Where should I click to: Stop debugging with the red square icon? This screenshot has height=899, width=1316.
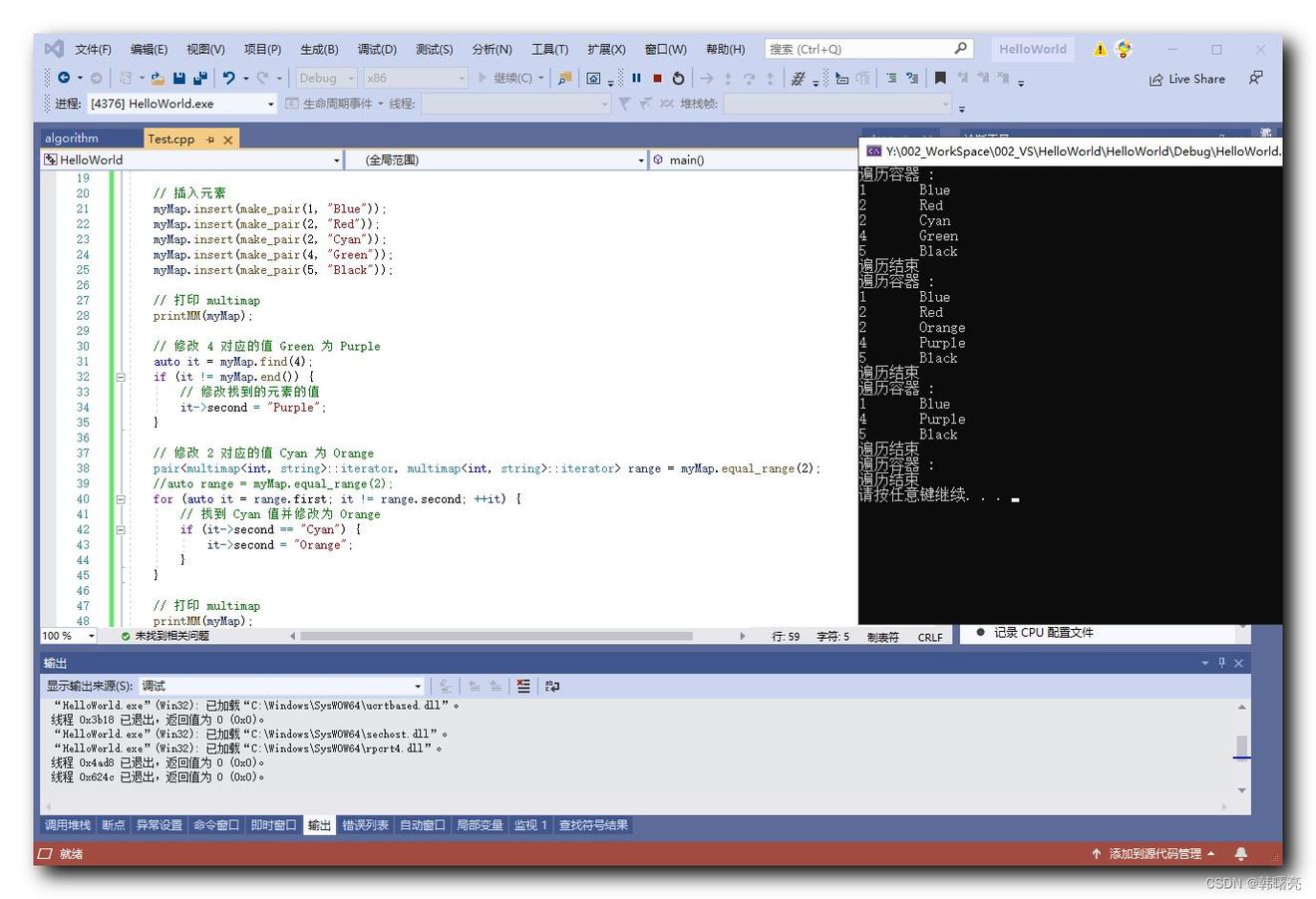[657, 78]
